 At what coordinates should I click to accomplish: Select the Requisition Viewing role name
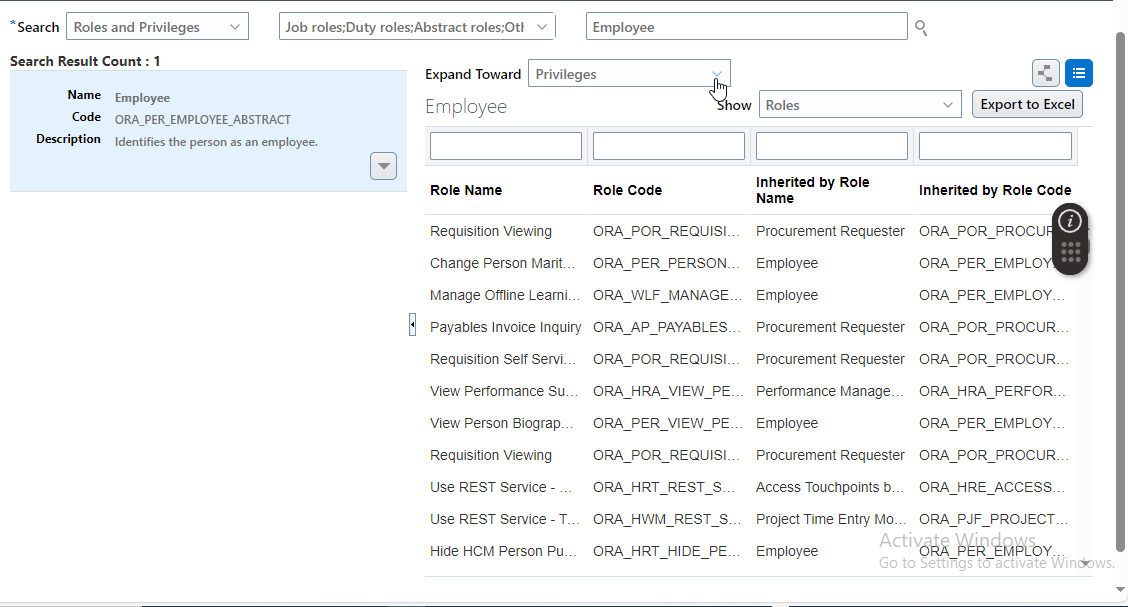pos(491,231)
